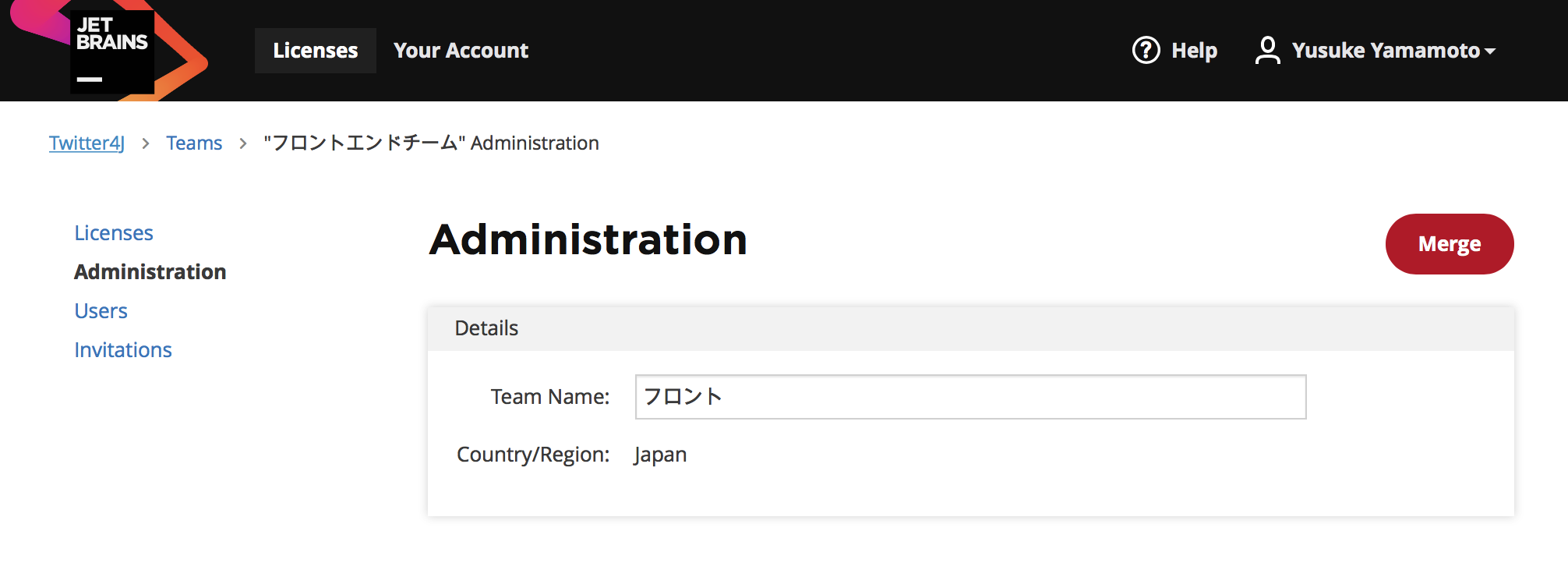Navigate to the Teams breadcrumb

coord(194,143)
